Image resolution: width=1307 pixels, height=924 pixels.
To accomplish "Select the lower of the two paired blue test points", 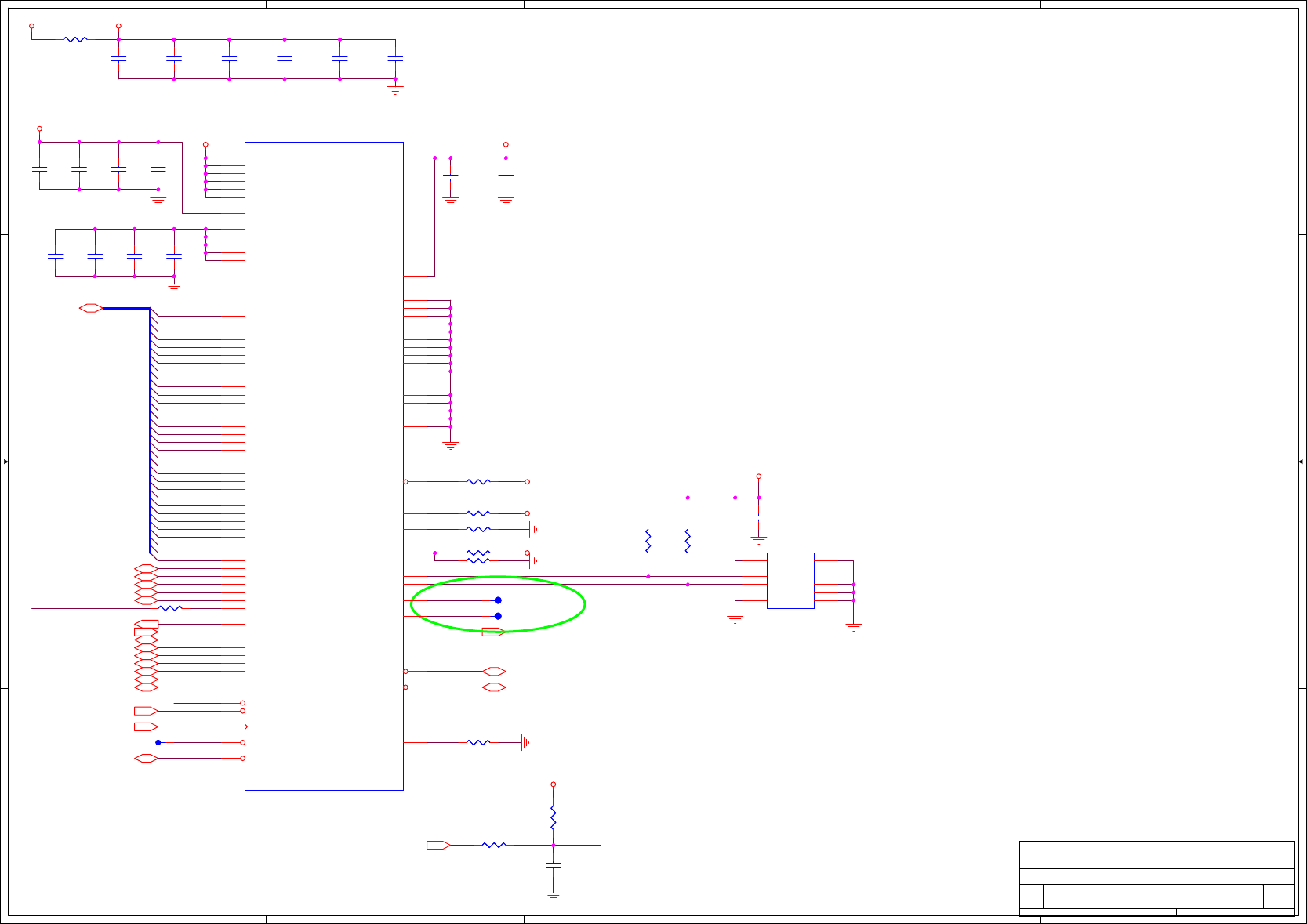I will pos(498,616).
